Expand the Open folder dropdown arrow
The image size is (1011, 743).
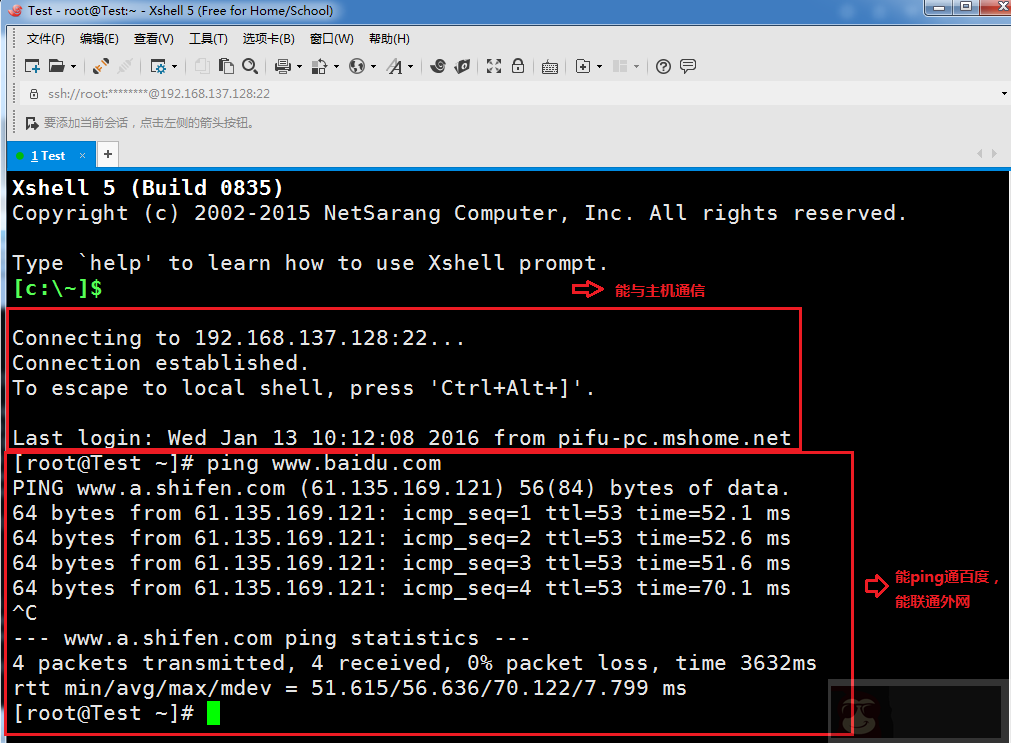pyautogui.click(x=73, y=67)
